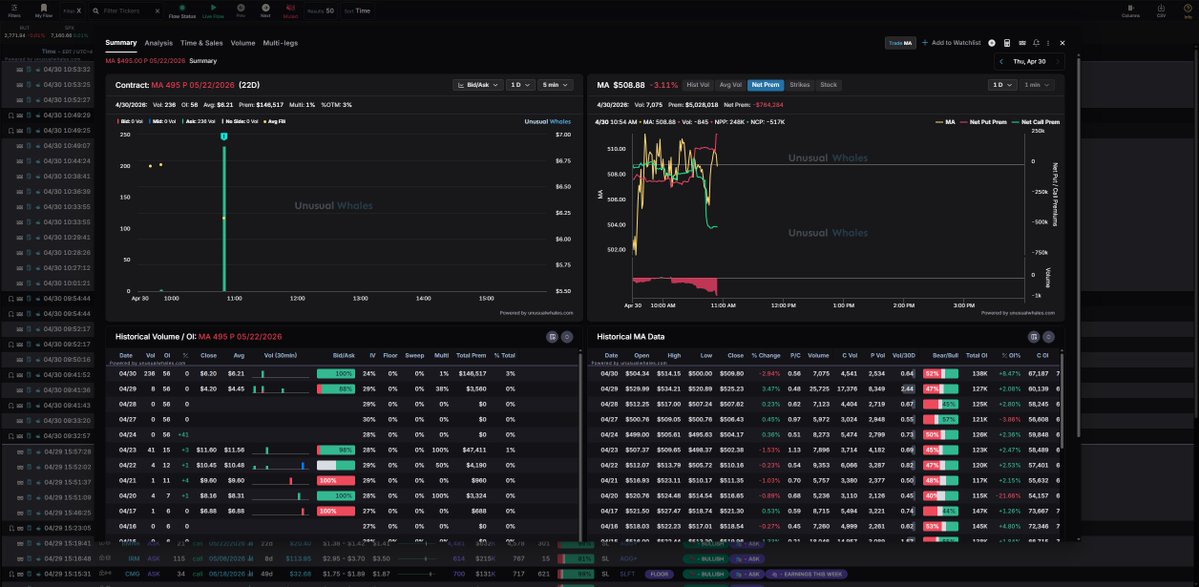Open the Results 50 selector

[x=320, y=11]
